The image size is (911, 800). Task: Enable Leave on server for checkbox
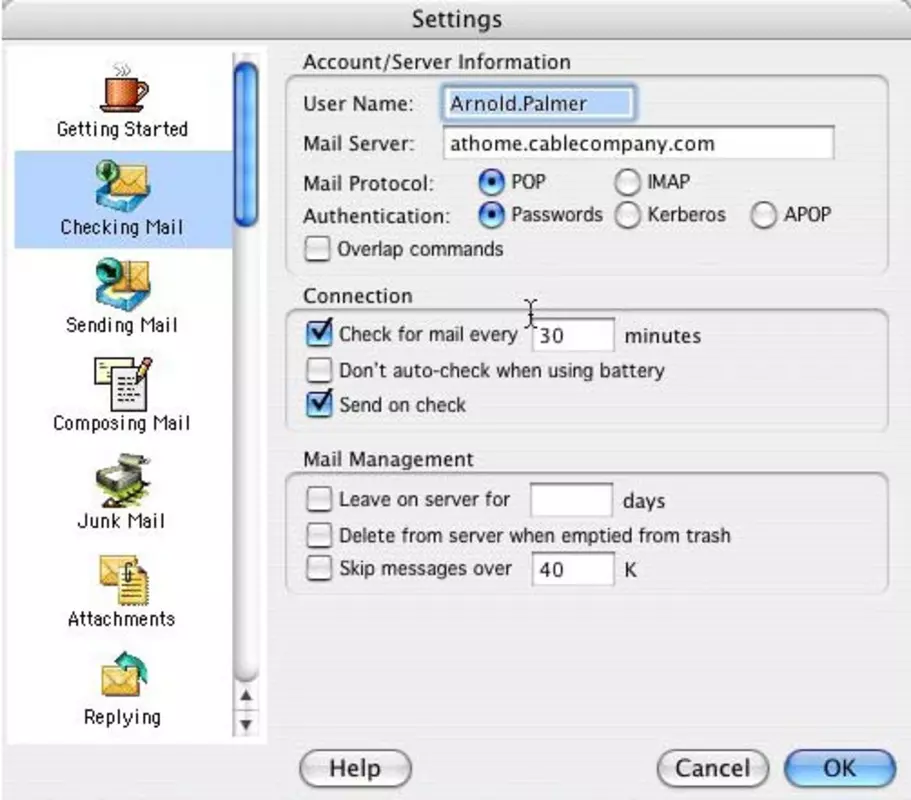(x=319, y=498)
